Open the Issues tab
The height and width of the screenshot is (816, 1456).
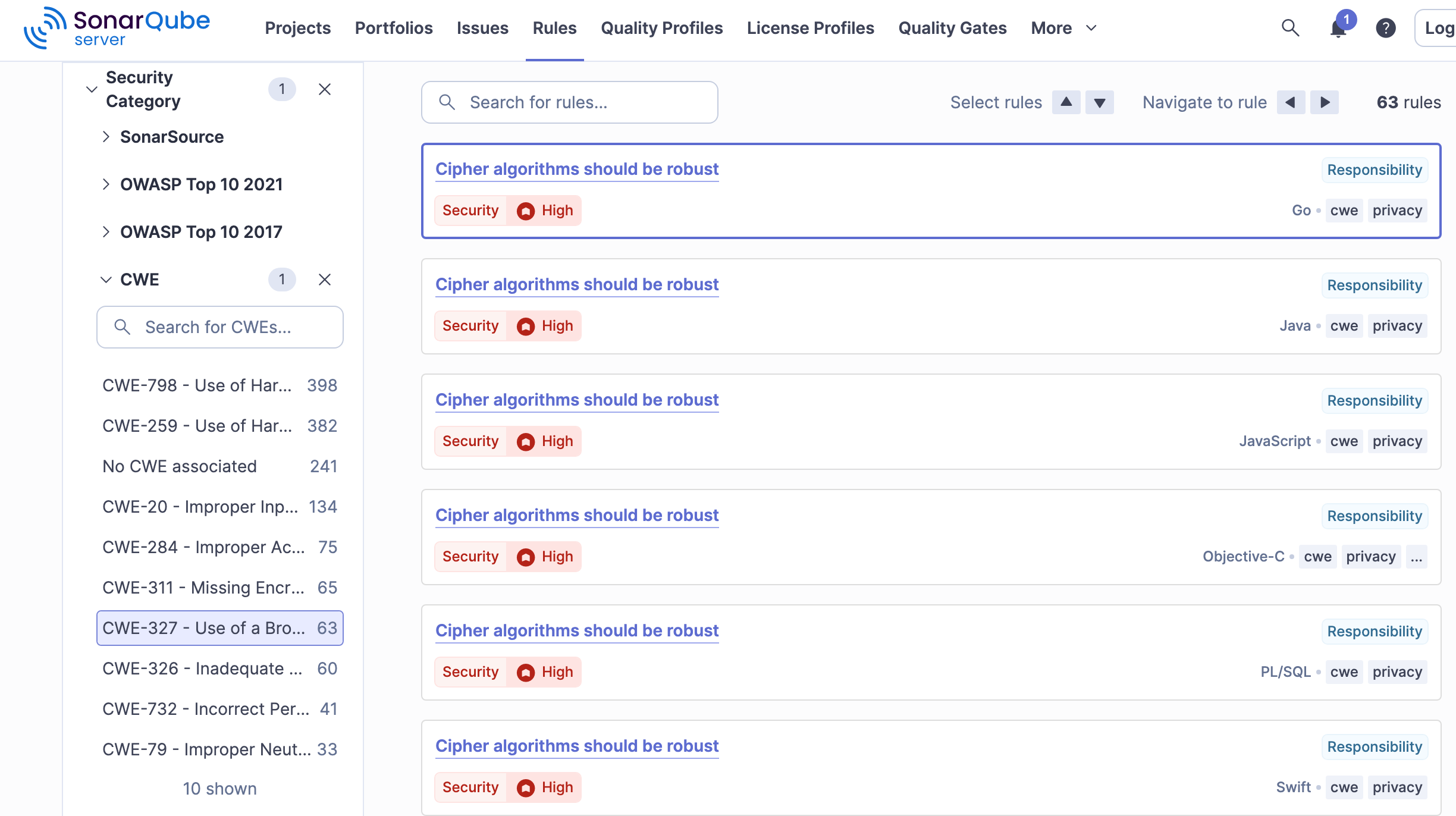click(x=482, y=28)
